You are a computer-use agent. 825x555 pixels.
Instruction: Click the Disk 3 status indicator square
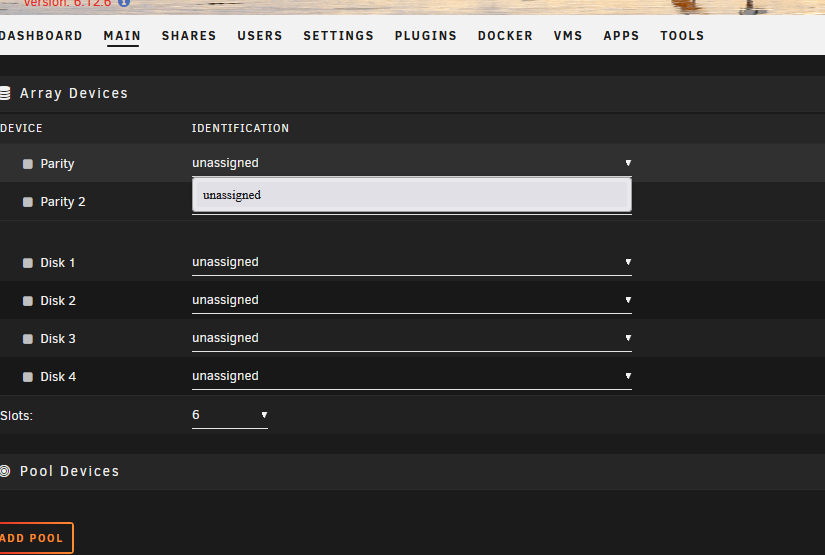tap(28, 339)
